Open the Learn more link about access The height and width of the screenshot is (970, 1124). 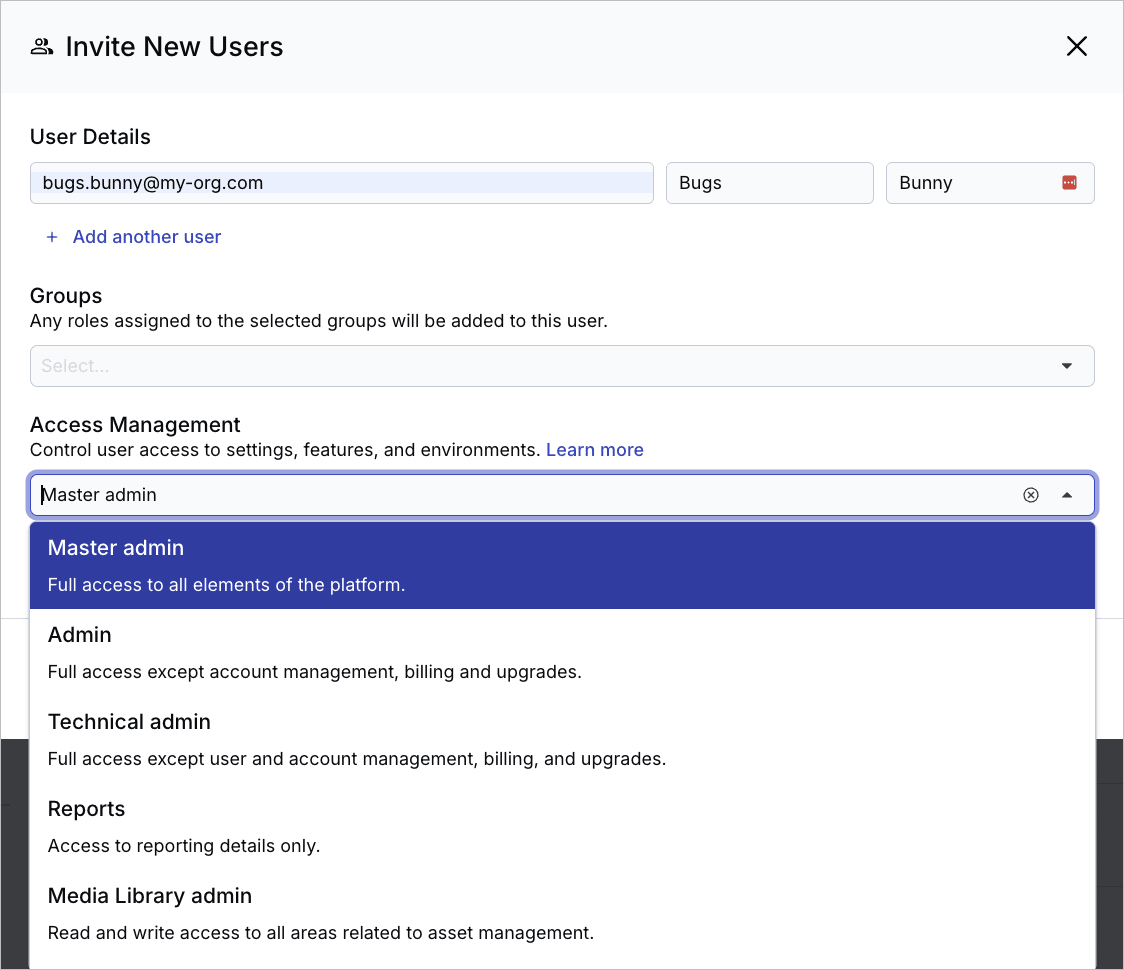click(594, 449)
